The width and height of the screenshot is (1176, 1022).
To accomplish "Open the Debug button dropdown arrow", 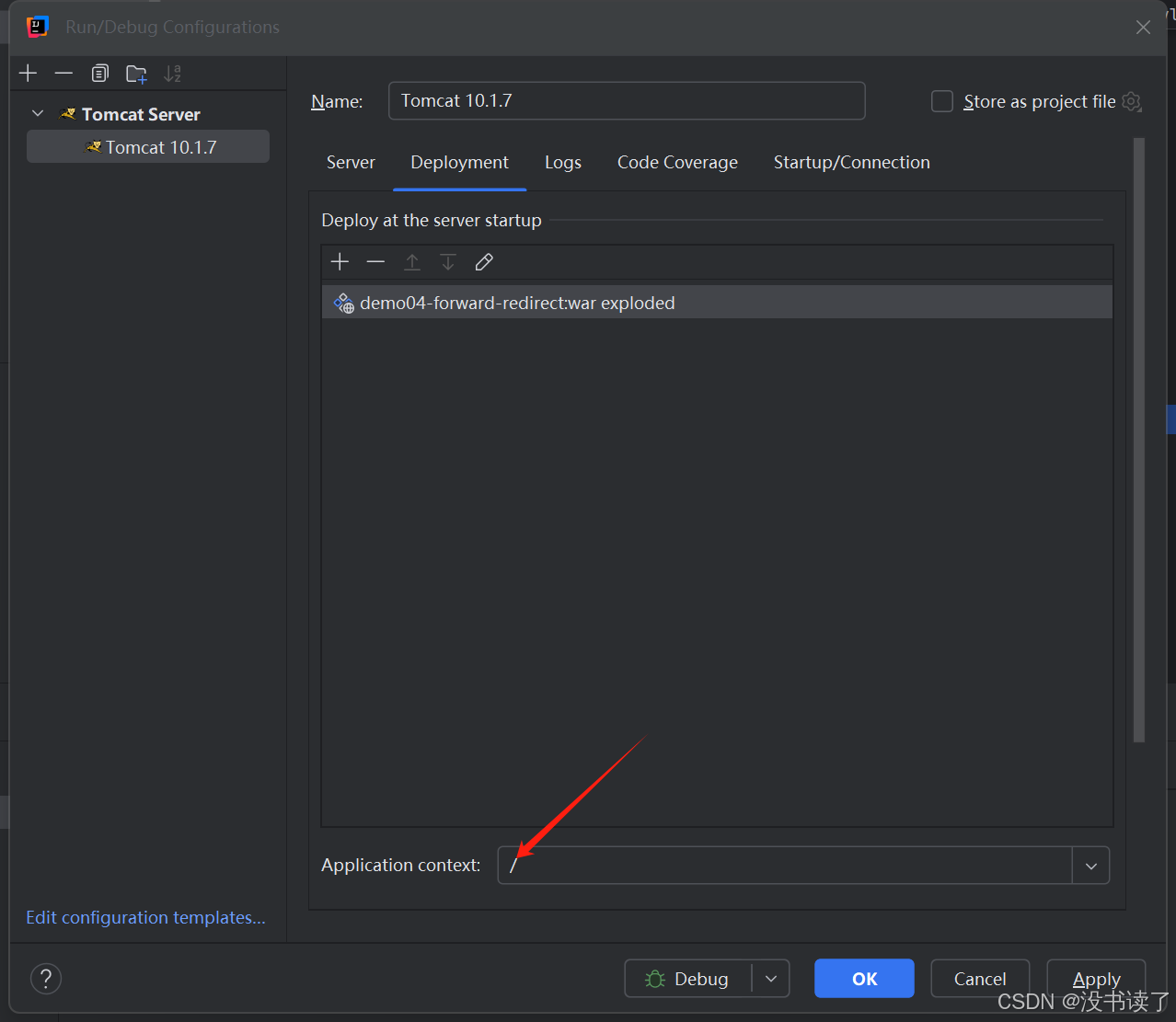I will tap(771, 979).
